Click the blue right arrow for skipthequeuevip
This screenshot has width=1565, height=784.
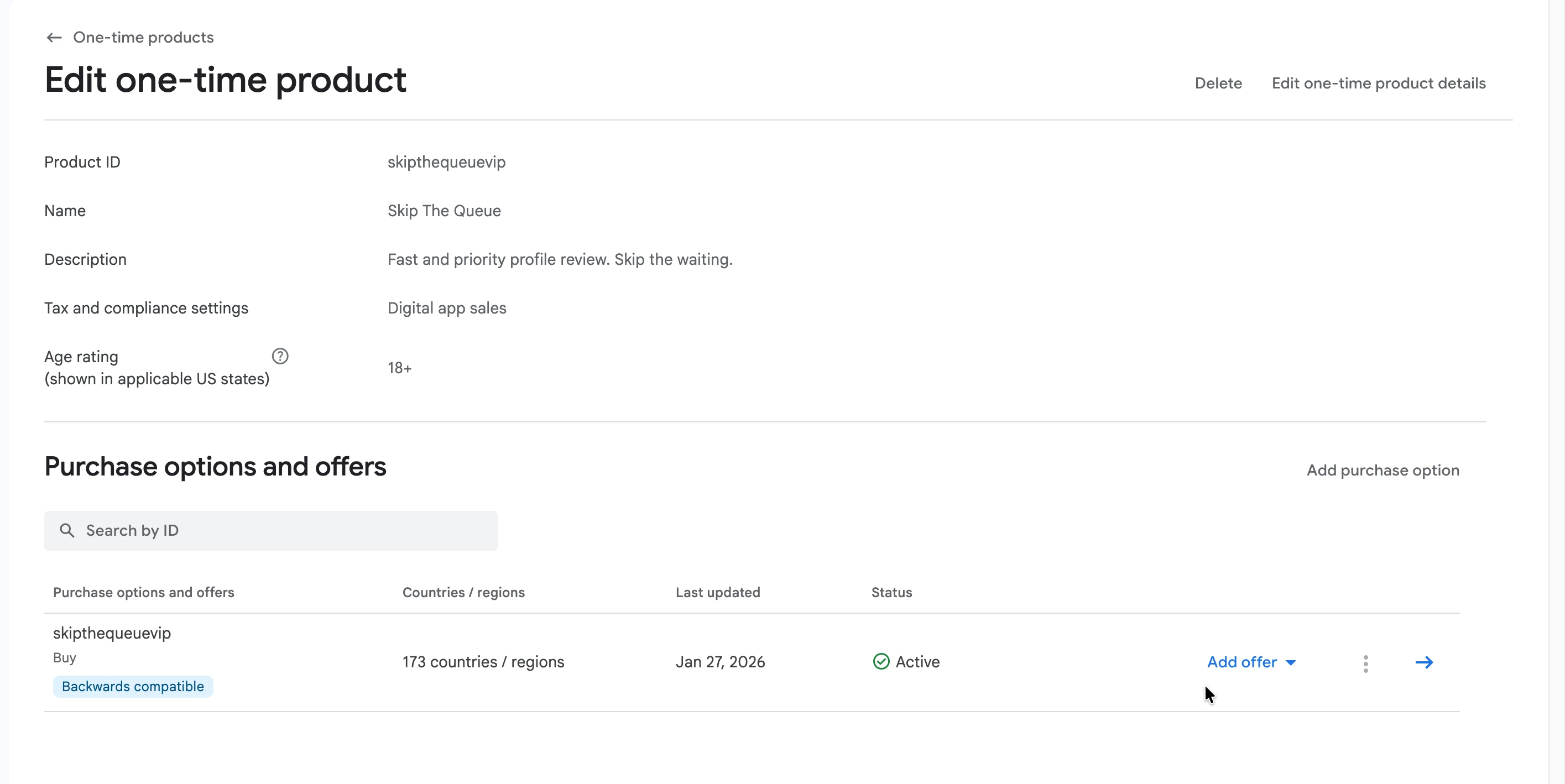[1423, 662]
